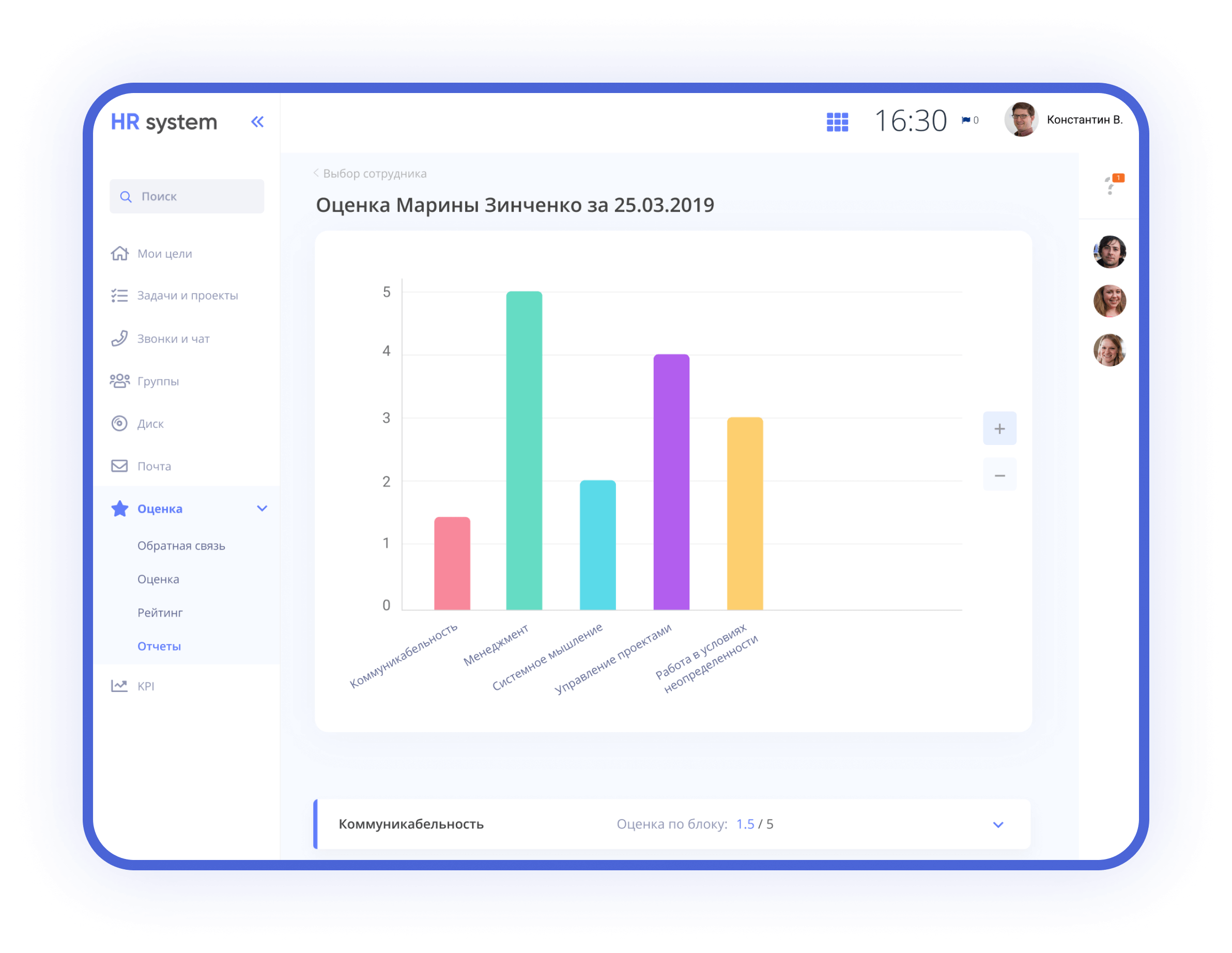Open Диск disk icon
The width and height of the screenshot is (1232, 953).
coord(119,423)
